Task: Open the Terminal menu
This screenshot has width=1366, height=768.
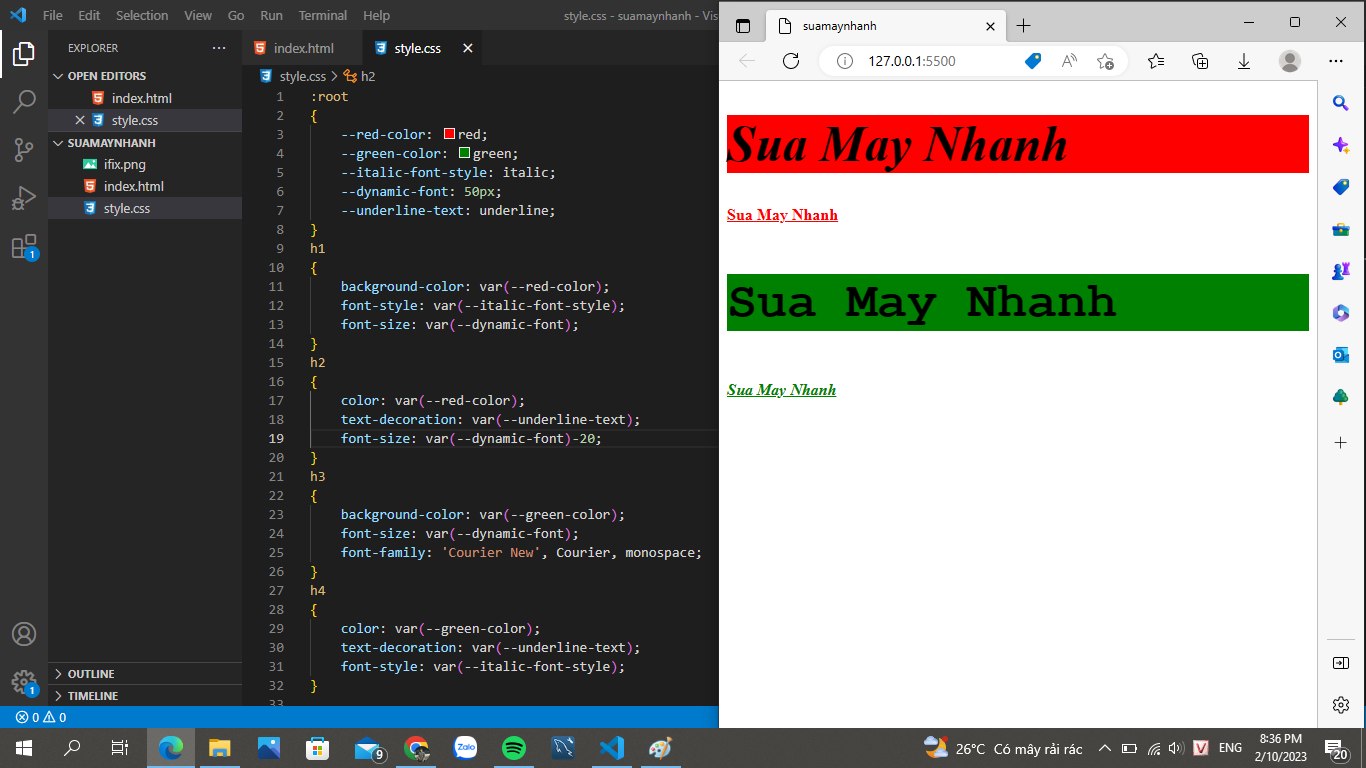Action: (x=323, y=15)
